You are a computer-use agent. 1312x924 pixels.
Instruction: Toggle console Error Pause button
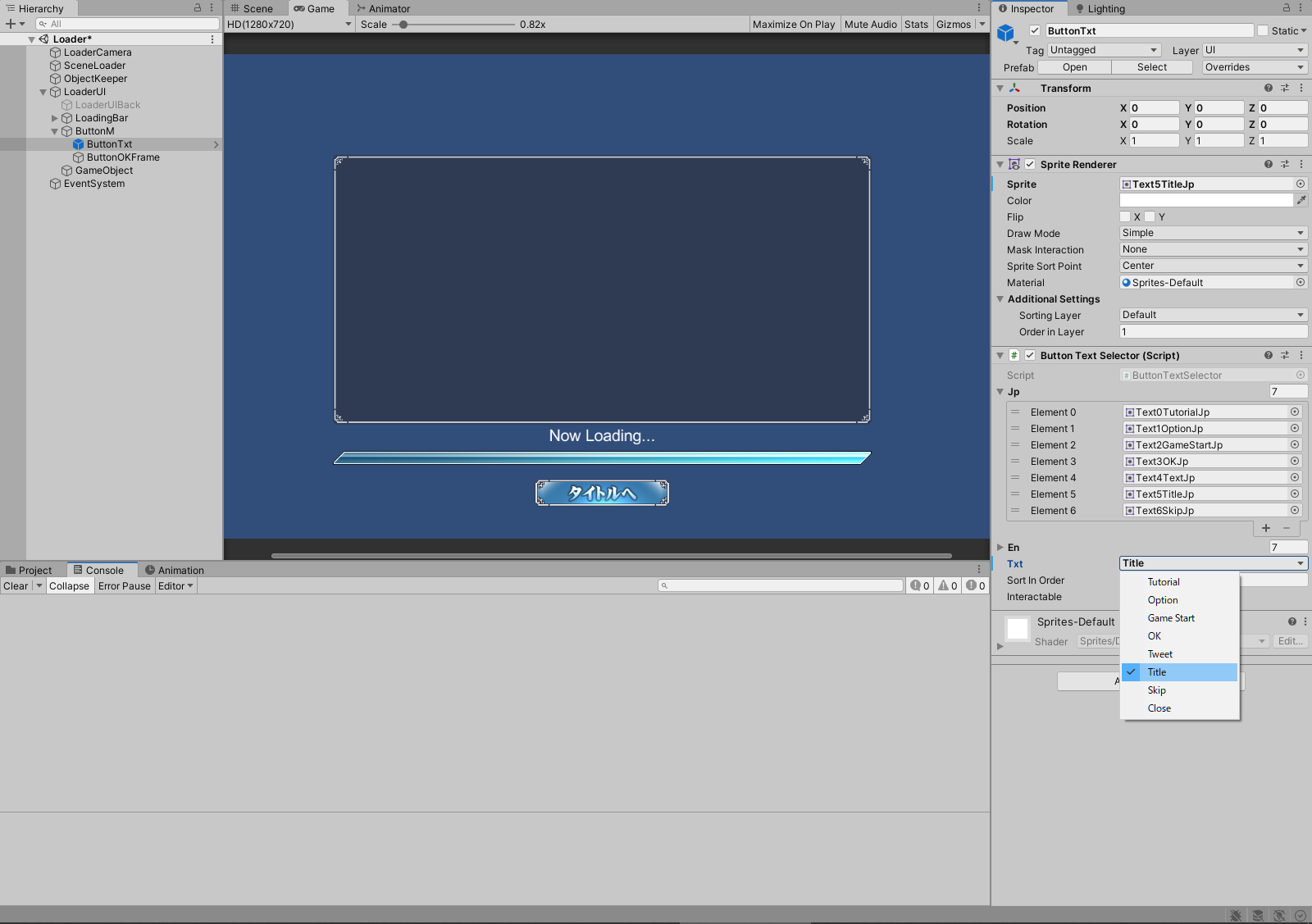125,585
